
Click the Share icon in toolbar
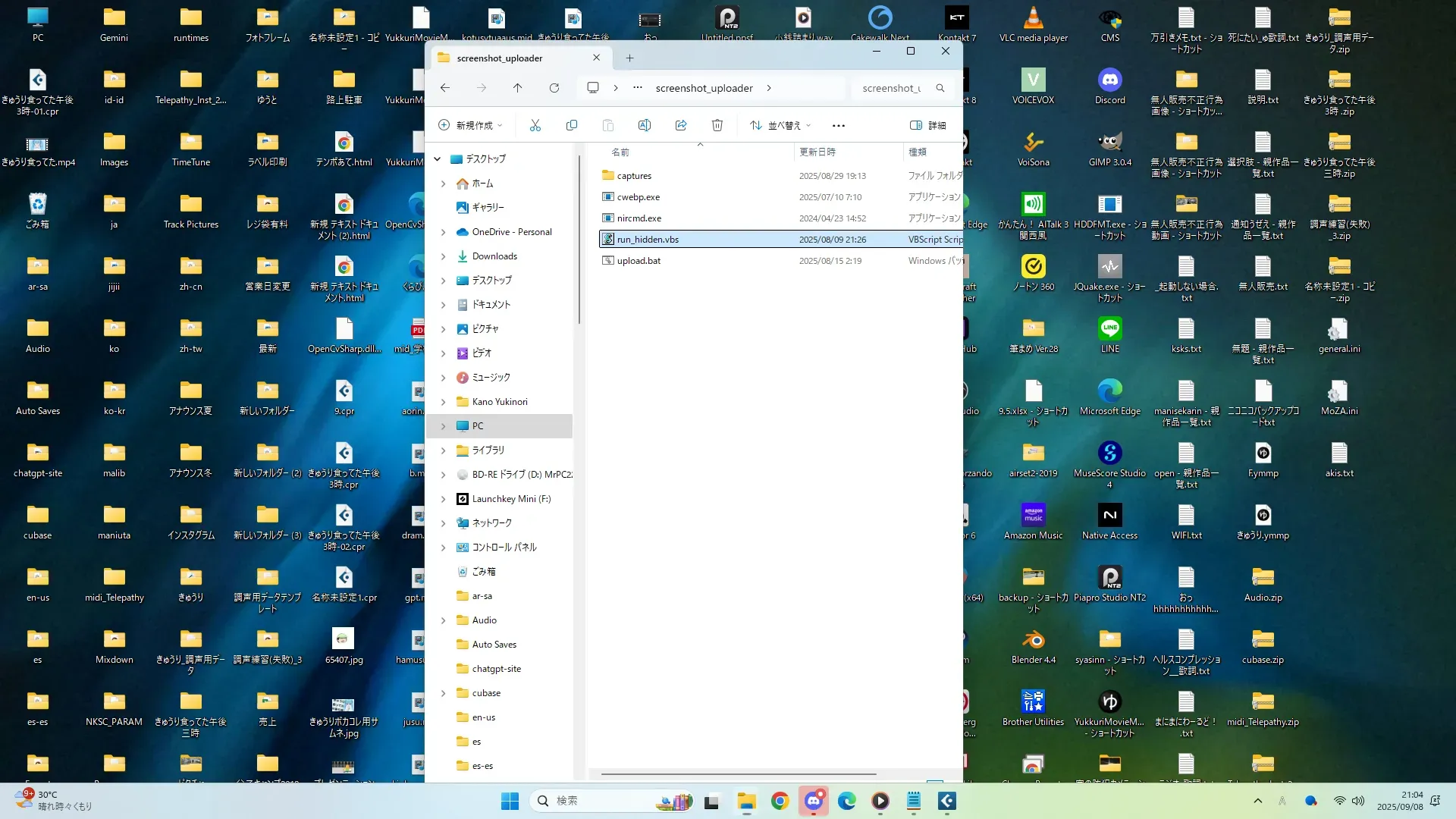click(x=681, y=125)
